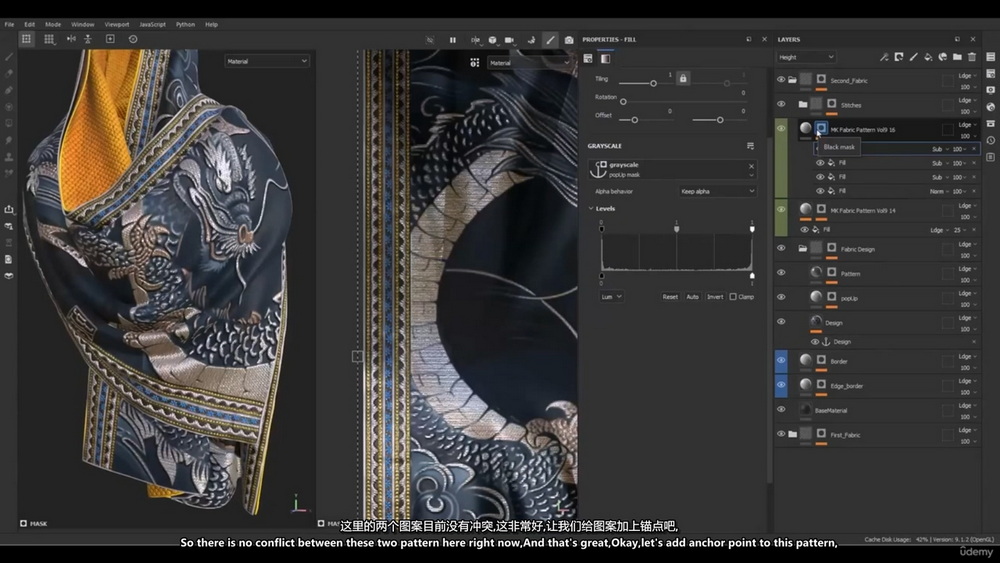The height and width of the screenshot is (563, 1000).
Task: Add a fill layer with bucket icon
Action: 928,57
